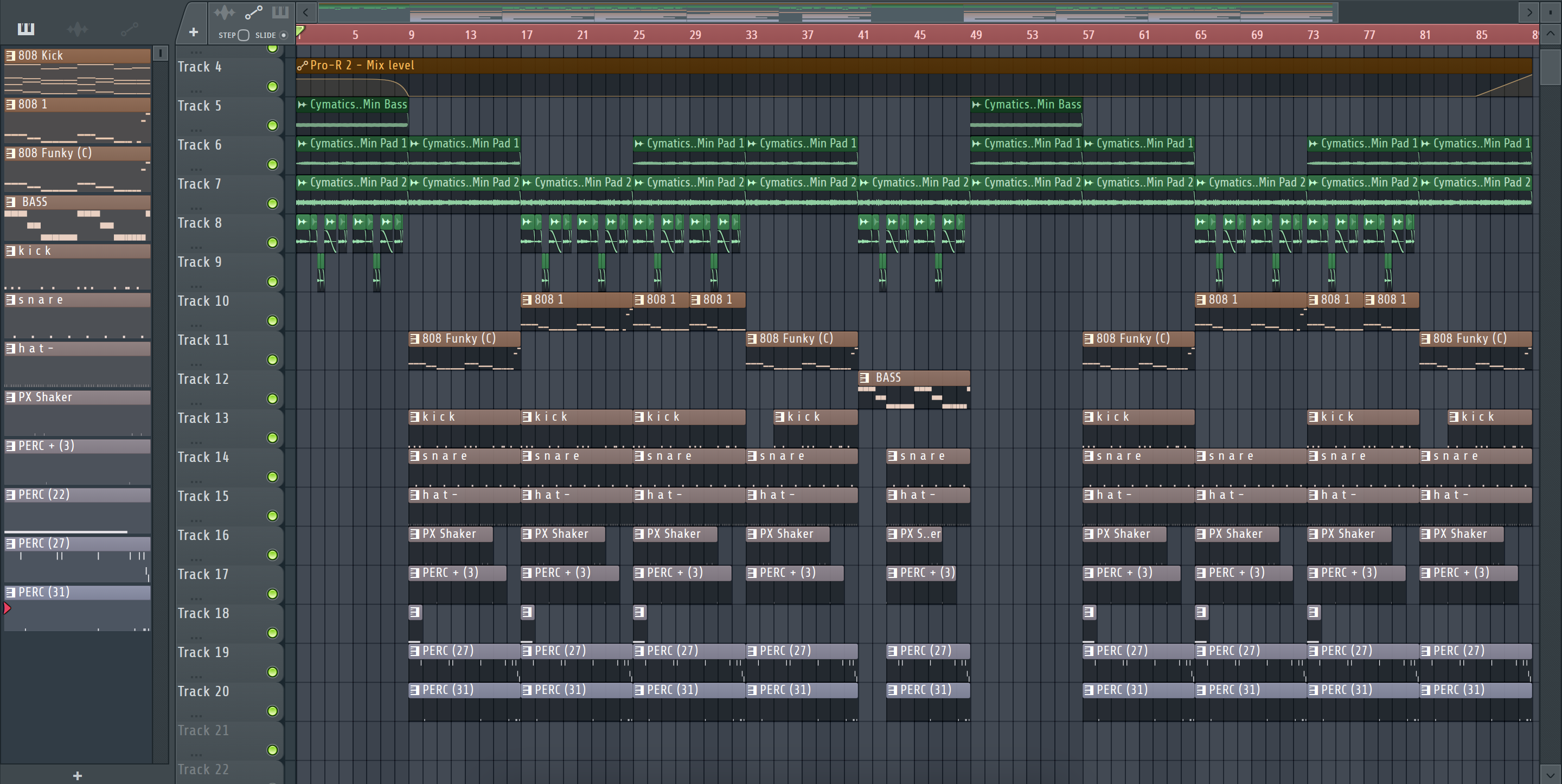Click the pattern icon of kick in the picker

pyautogui.click(x=10, y=251)
